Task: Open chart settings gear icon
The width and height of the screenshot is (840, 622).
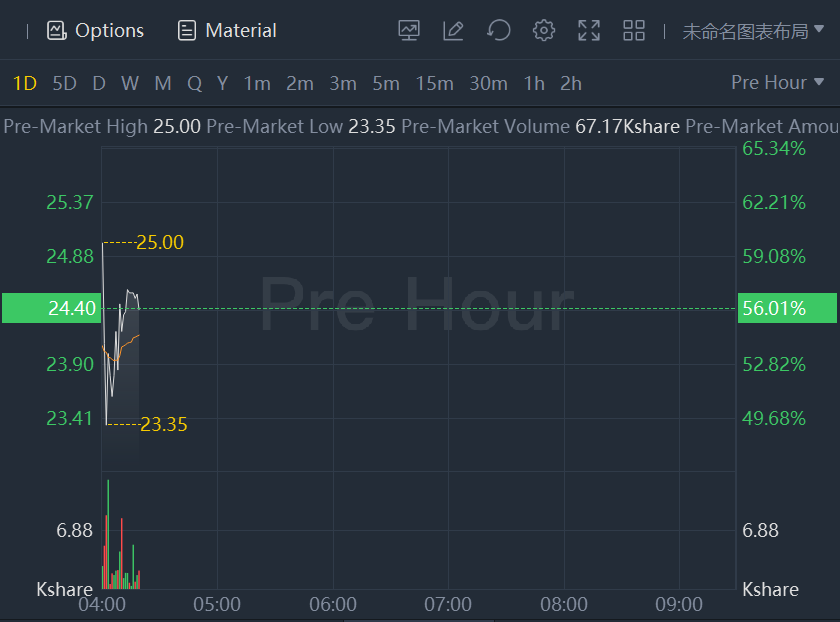Action: (543, 31)
